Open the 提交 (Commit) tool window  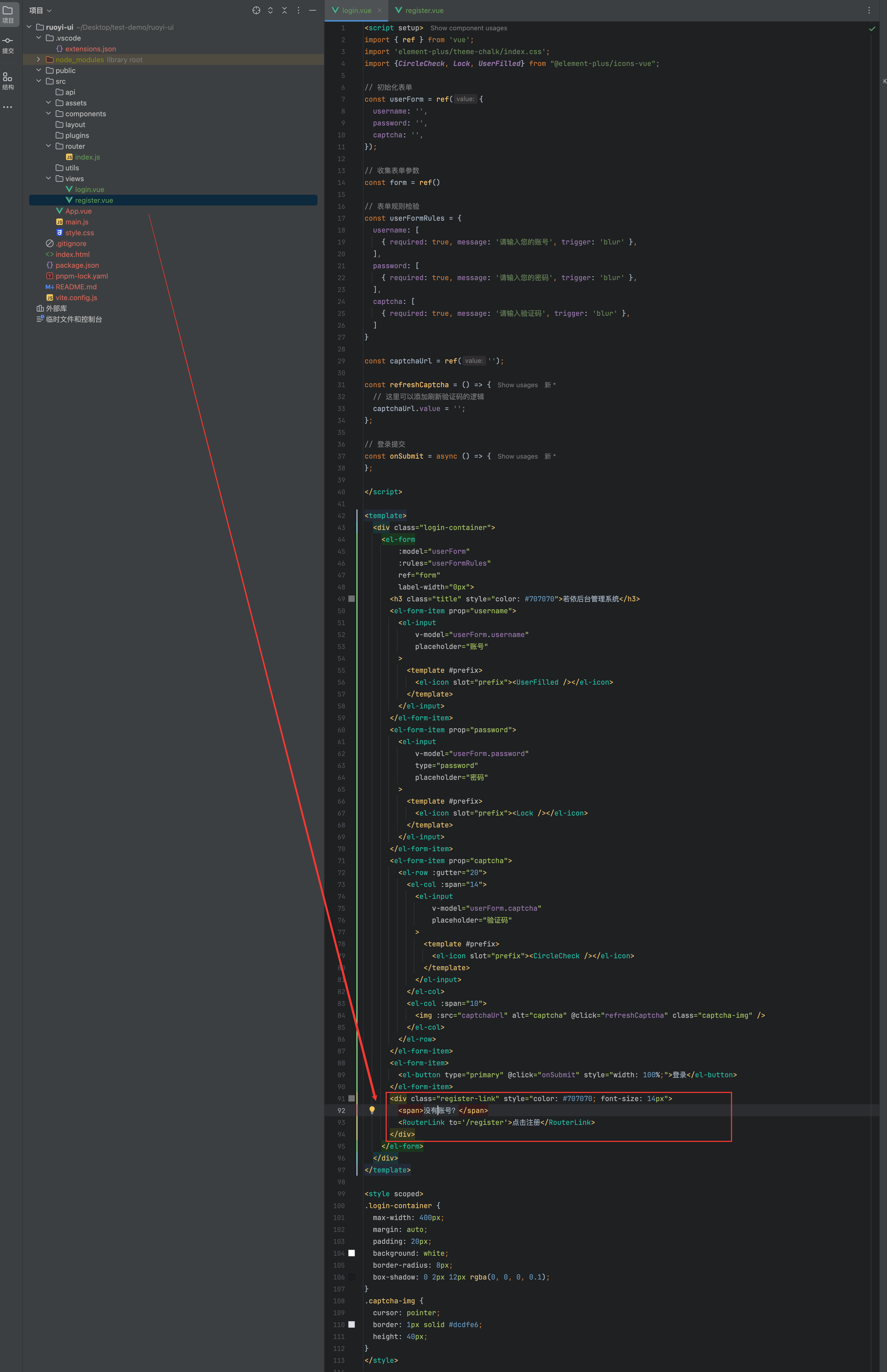[x=8, y=45]
